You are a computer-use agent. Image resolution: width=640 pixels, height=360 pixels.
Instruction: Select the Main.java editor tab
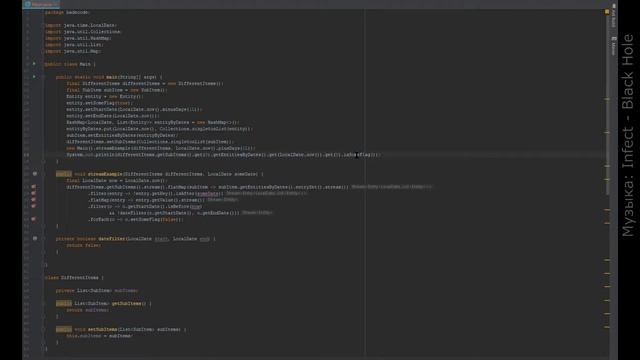tap(41, 4)
